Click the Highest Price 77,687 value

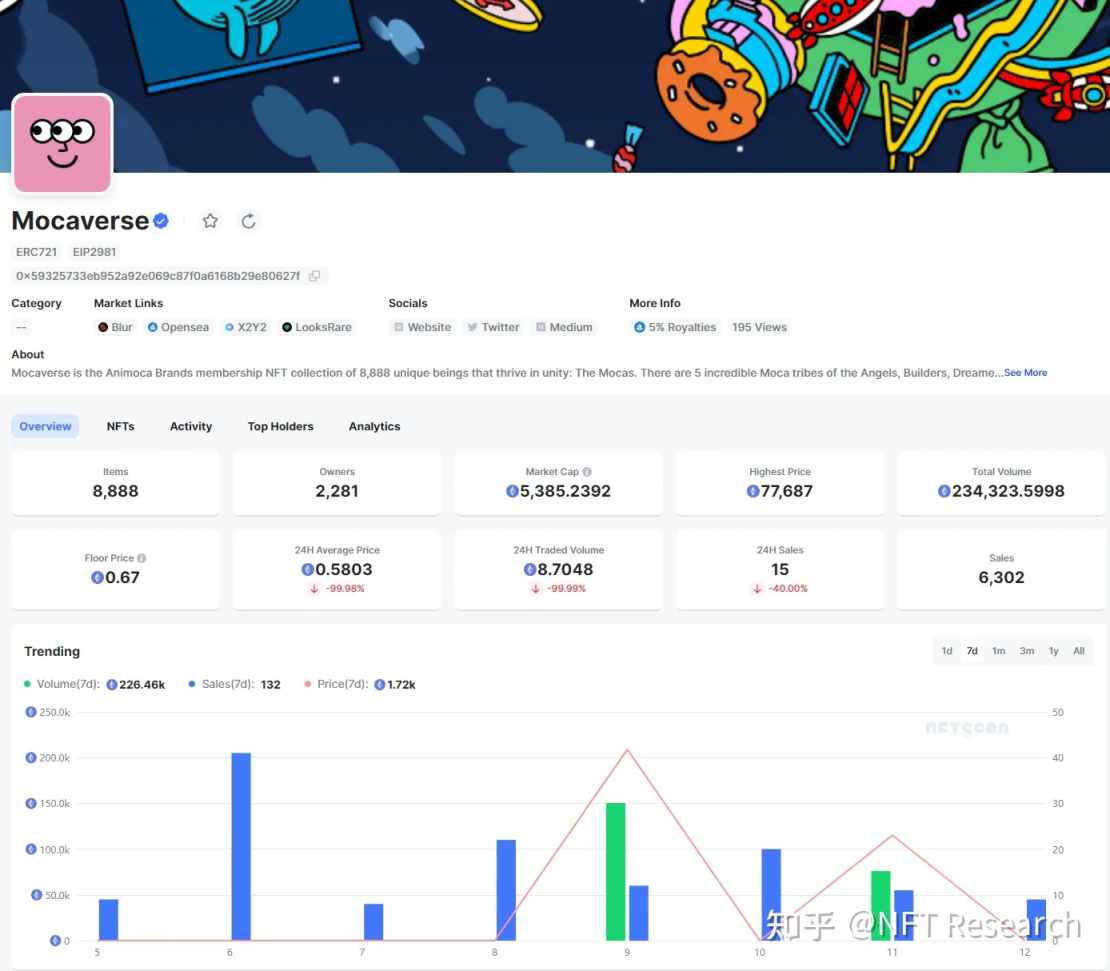click(779, 491)
